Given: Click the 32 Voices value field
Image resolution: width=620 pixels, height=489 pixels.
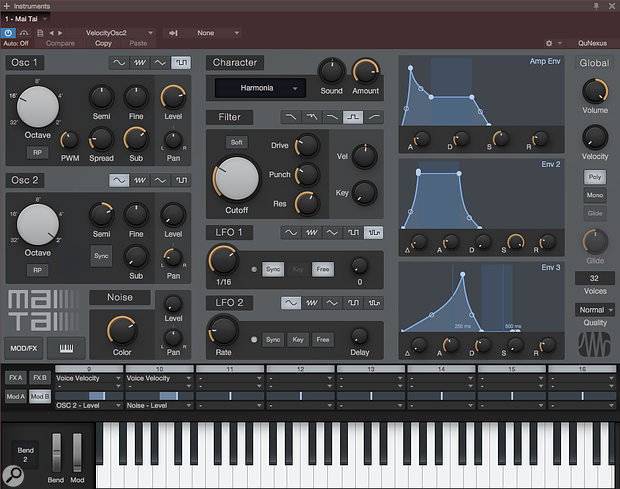Looking at the screenshot, I should pyautogui.click(x=595, y=278).
